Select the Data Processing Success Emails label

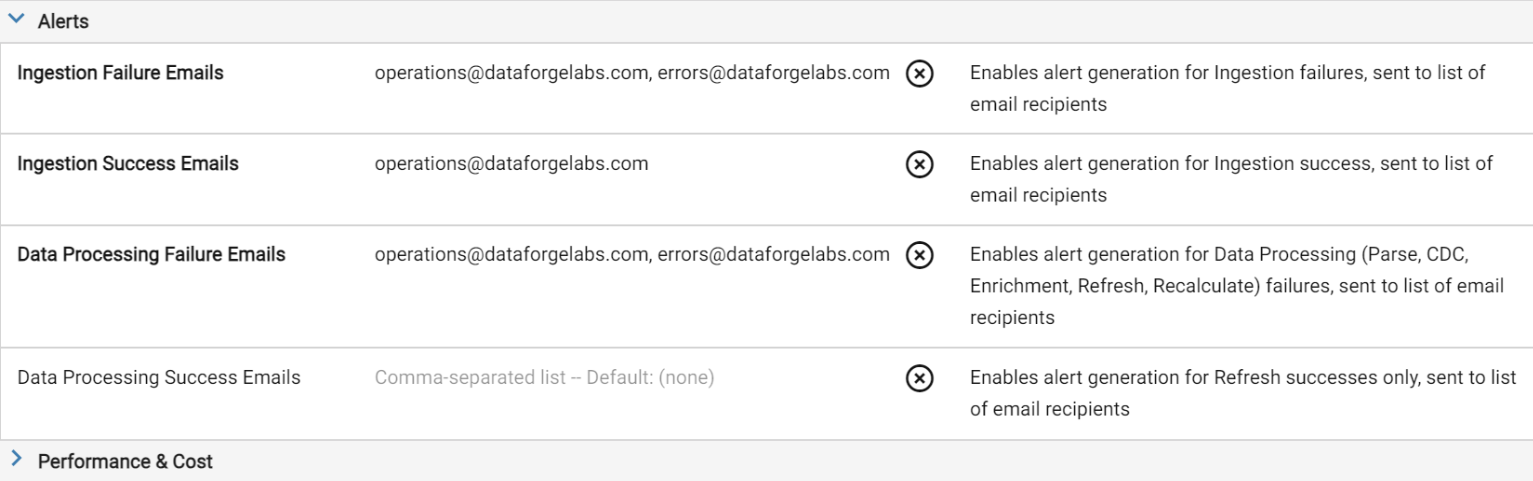tap(159, 378)
